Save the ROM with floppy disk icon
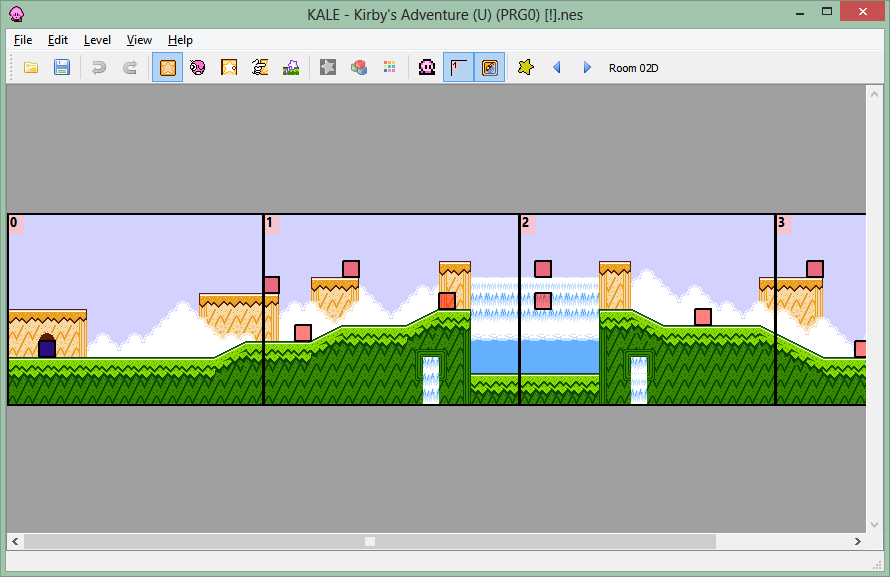The height and width of the screenshot is (577, 890). click(61, 68)
